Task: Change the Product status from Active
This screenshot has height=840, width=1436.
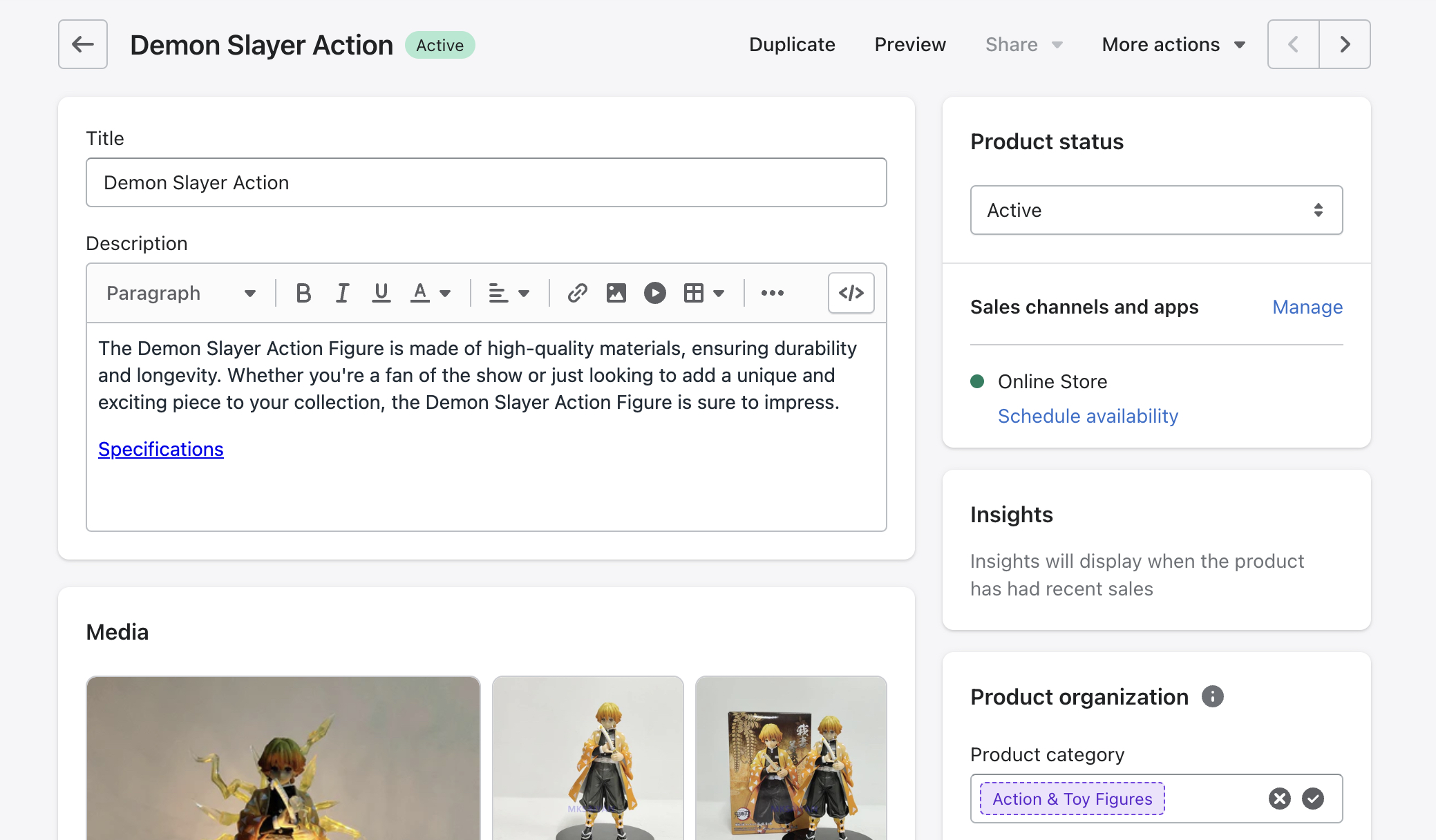Action: [1155, 210]
